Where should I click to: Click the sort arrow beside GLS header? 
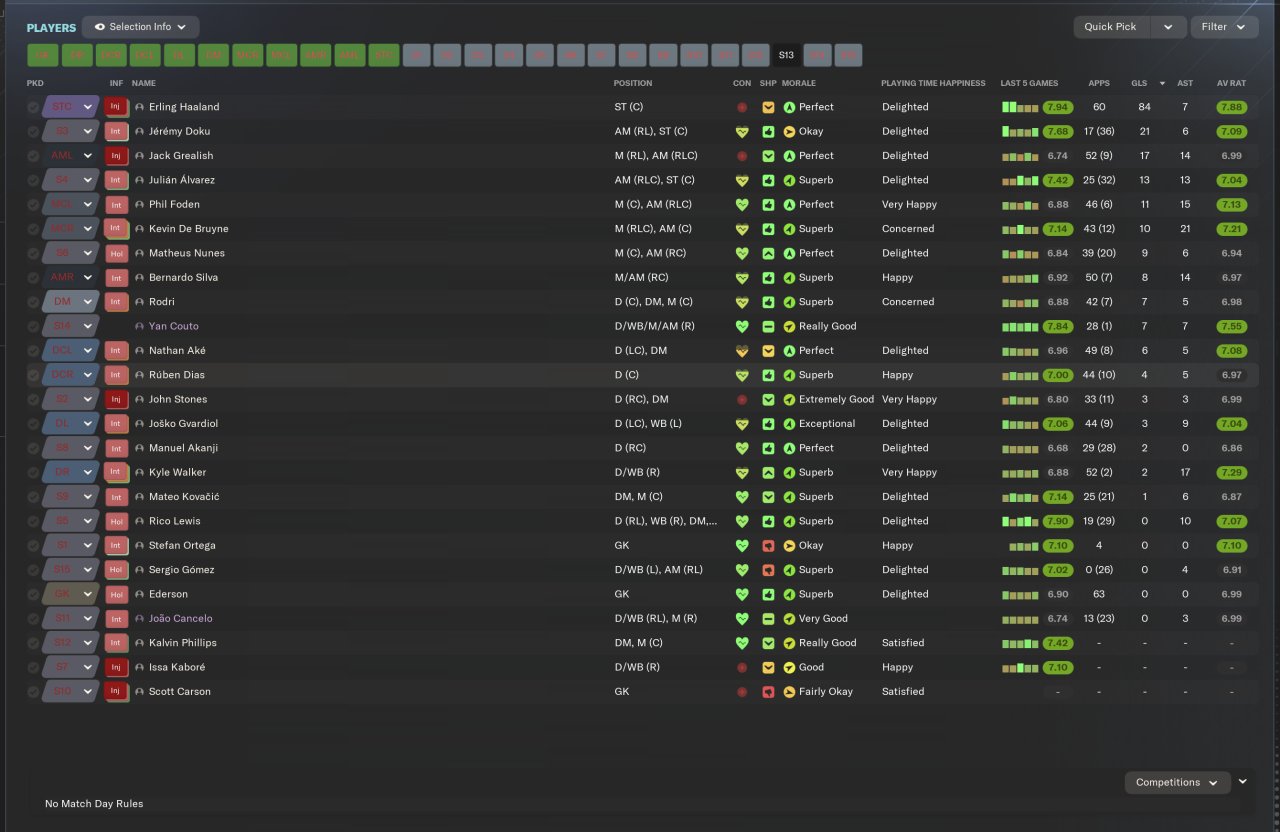point(1162,83)
